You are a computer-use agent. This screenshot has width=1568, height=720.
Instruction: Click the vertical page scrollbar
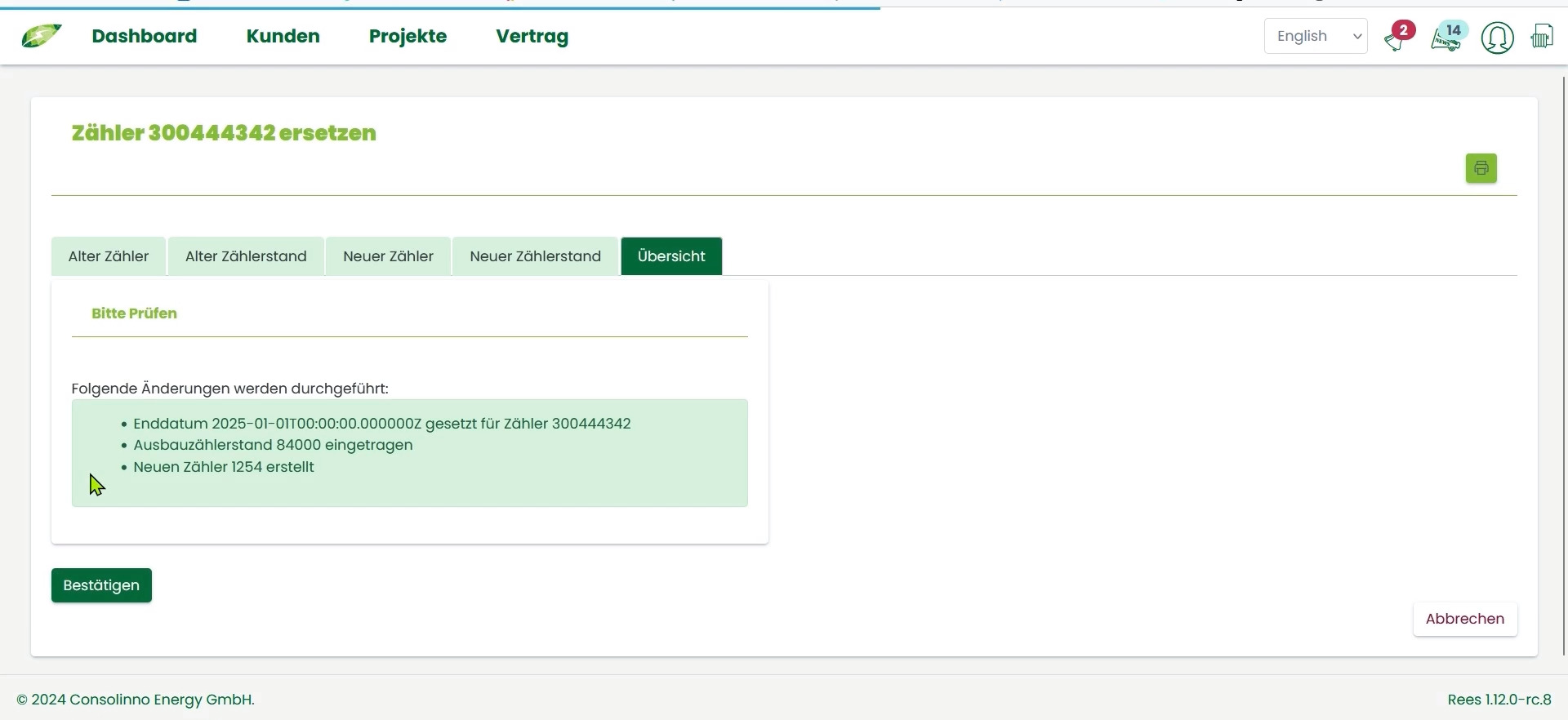pos(1563,367)
